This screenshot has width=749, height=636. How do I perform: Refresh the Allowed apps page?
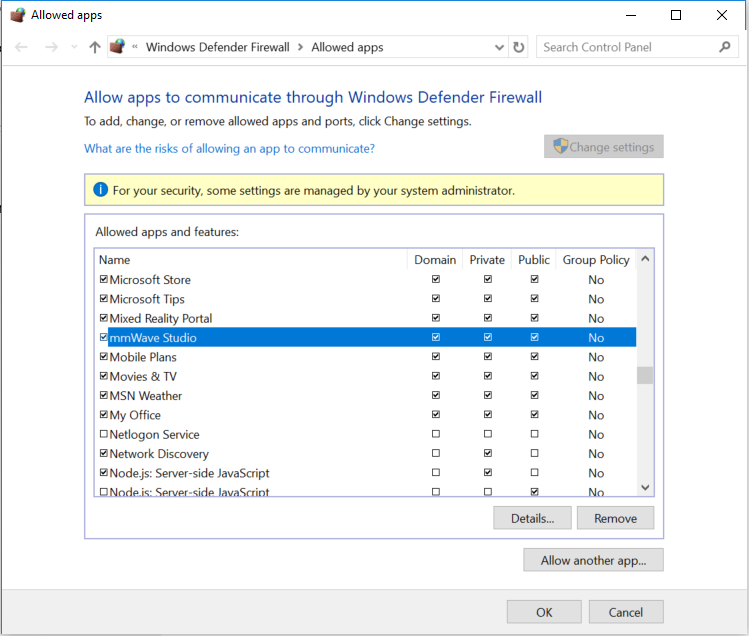tap(518, 47)
